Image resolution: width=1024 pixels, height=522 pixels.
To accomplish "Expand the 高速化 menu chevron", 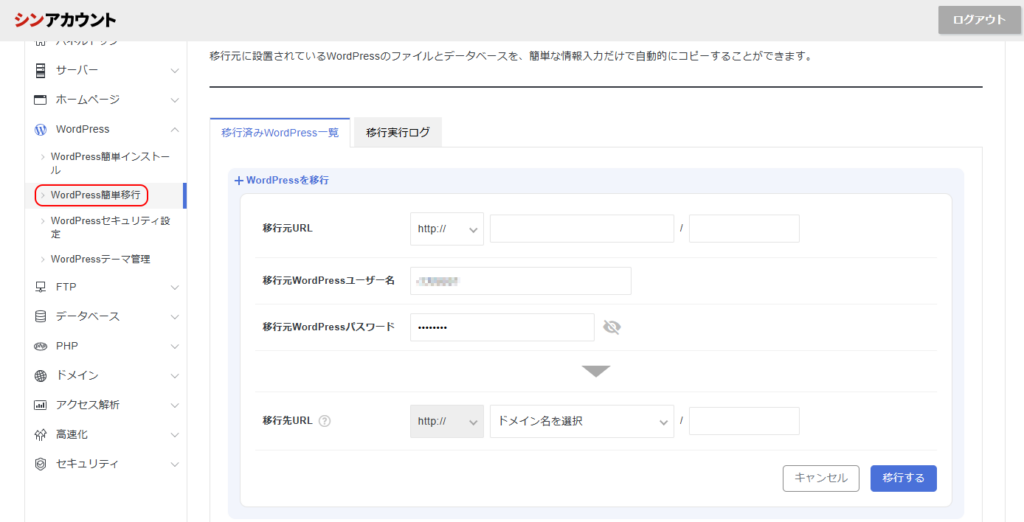I will pyautogui.click(x=174, y=434).
